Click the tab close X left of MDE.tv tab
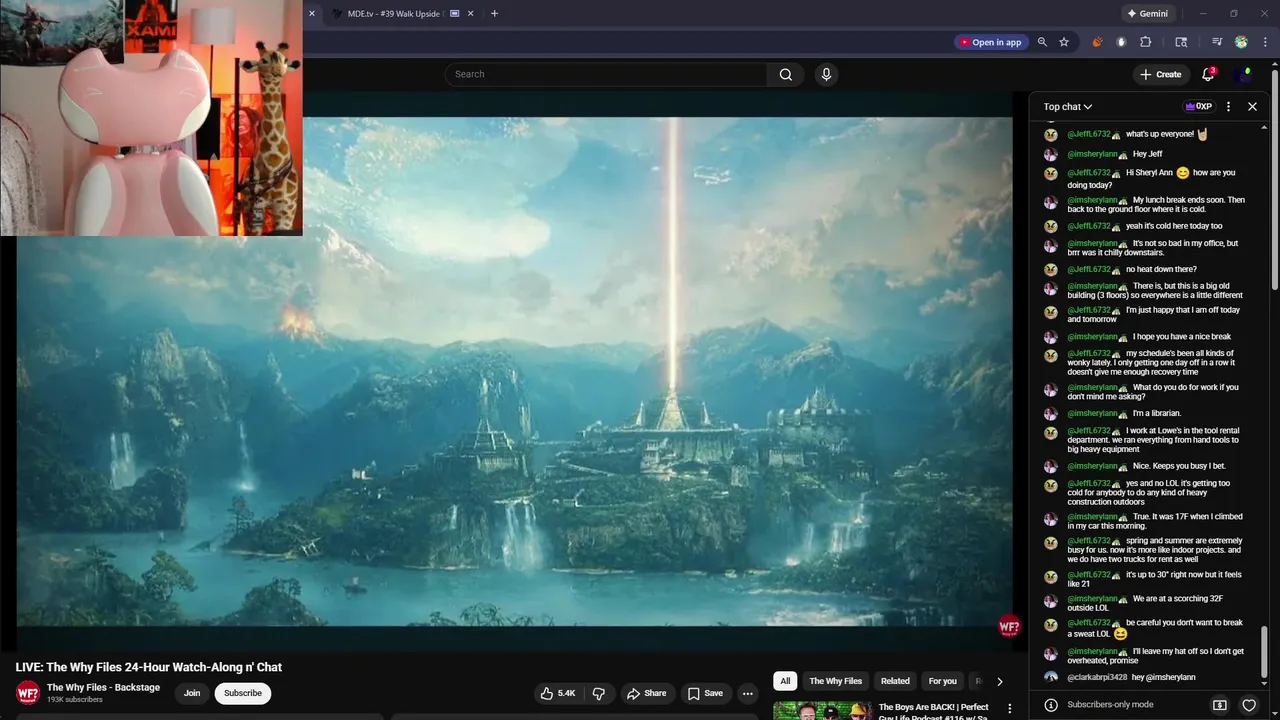This screenshot has width=1280, height=720. coord(312,13)
